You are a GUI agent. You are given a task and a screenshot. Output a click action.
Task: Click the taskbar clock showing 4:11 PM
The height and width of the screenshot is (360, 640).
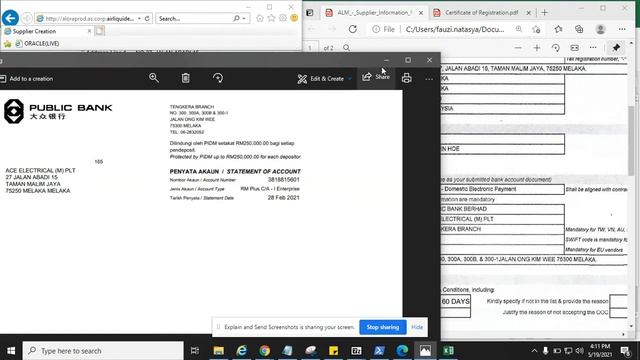[600, 351]
